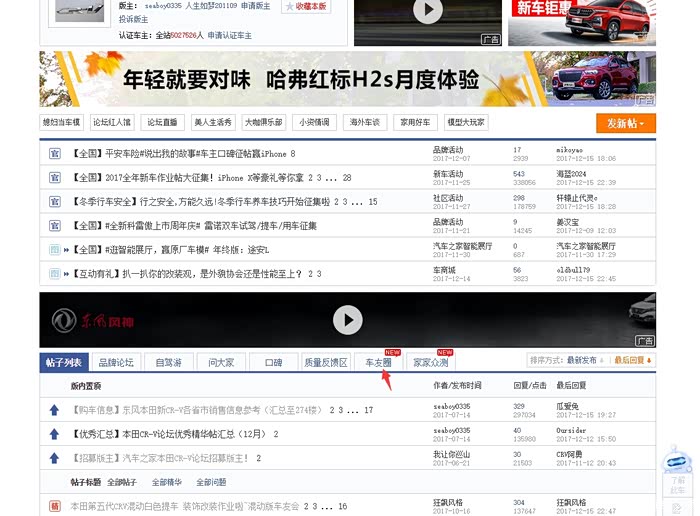Image resolution: width=700 pixels, height=516 pixels.
Task: Play the 东风风神 banner video
Action: (347, 320)
